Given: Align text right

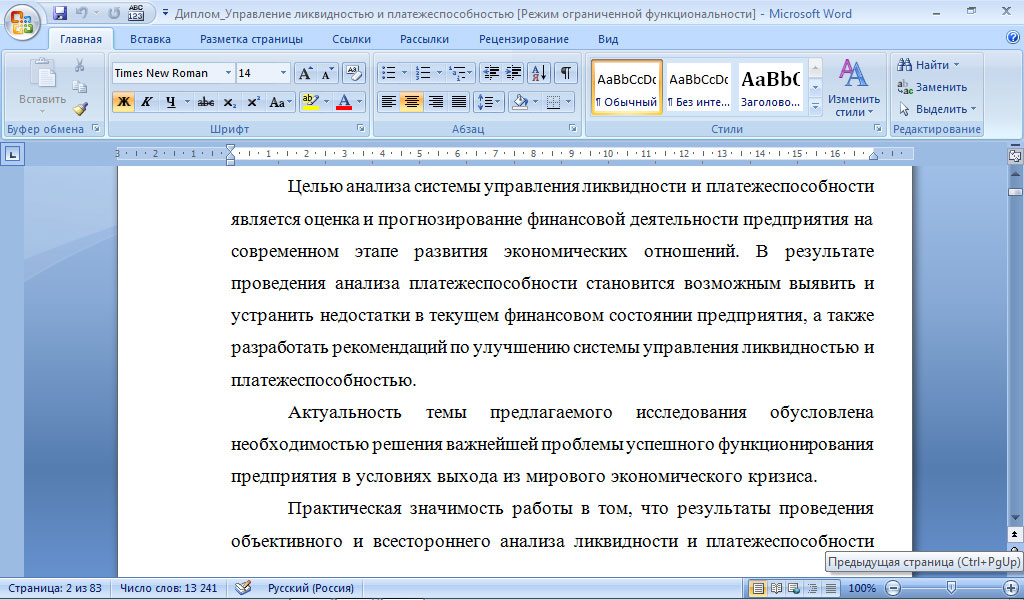Looking at the screenshot, I should pos(436,102).
